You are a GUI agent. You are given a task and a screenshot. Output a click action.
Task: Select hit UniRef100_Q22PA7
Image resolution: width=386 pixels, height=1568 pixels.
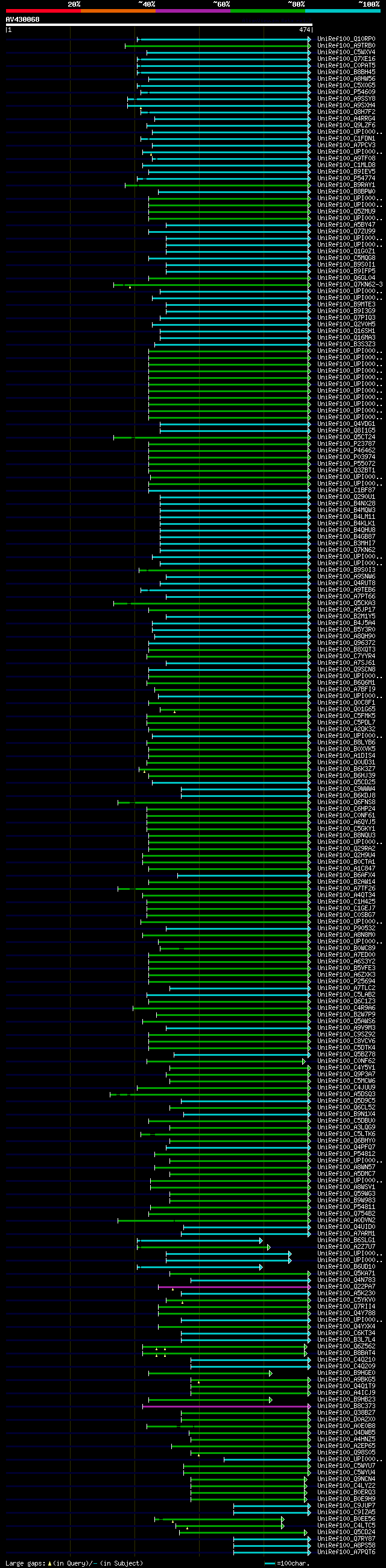pyautogui.click(x=346, y=1287)
